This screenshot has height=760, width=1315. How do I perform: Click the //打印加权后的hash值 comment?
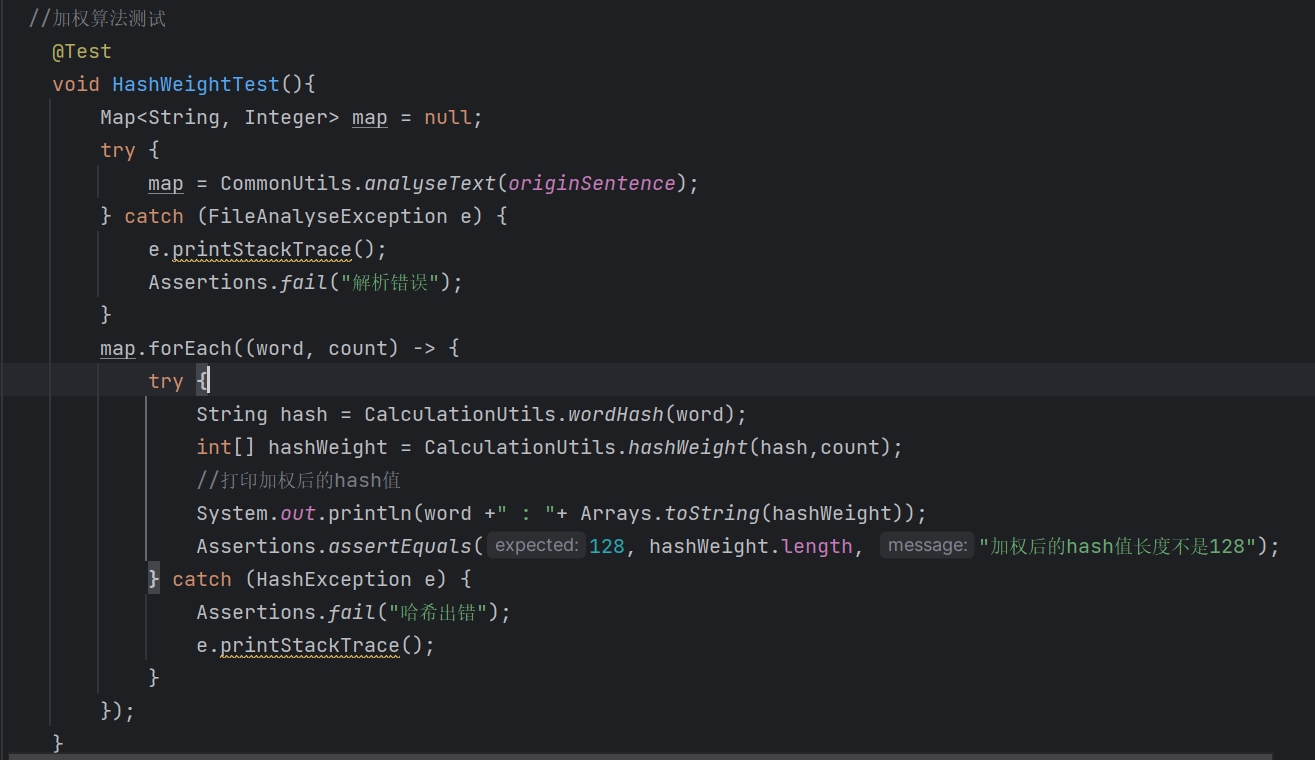[298, 480]
